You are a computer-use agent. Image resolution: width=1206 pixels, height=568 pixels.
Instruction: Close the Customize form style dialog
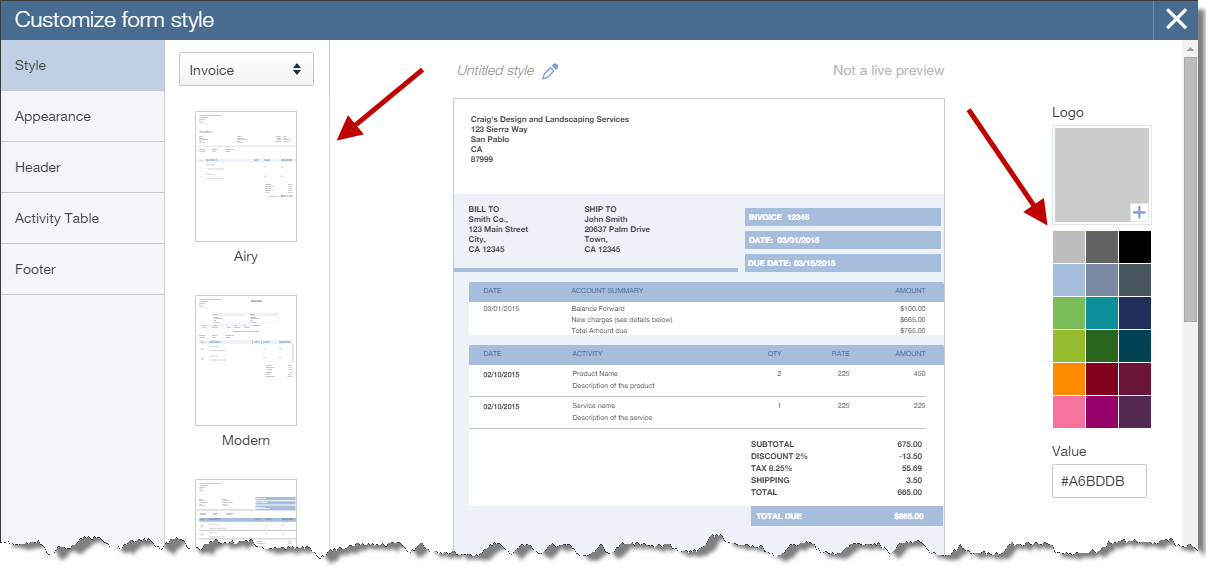tap(1176, 19)
